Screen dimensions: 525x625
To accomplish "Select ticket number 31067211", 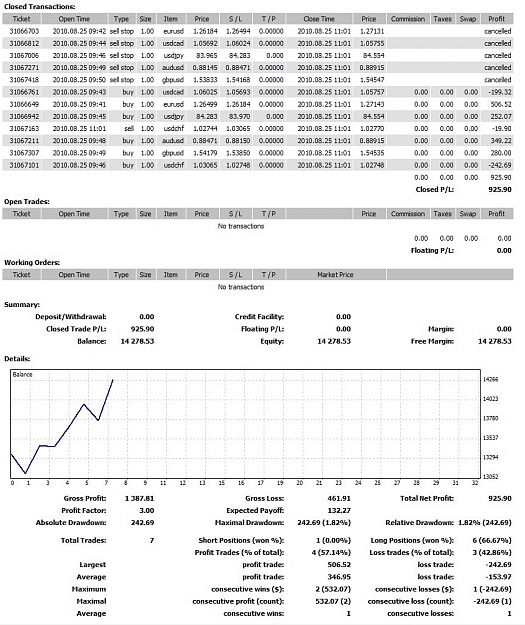I will [24, 141].
